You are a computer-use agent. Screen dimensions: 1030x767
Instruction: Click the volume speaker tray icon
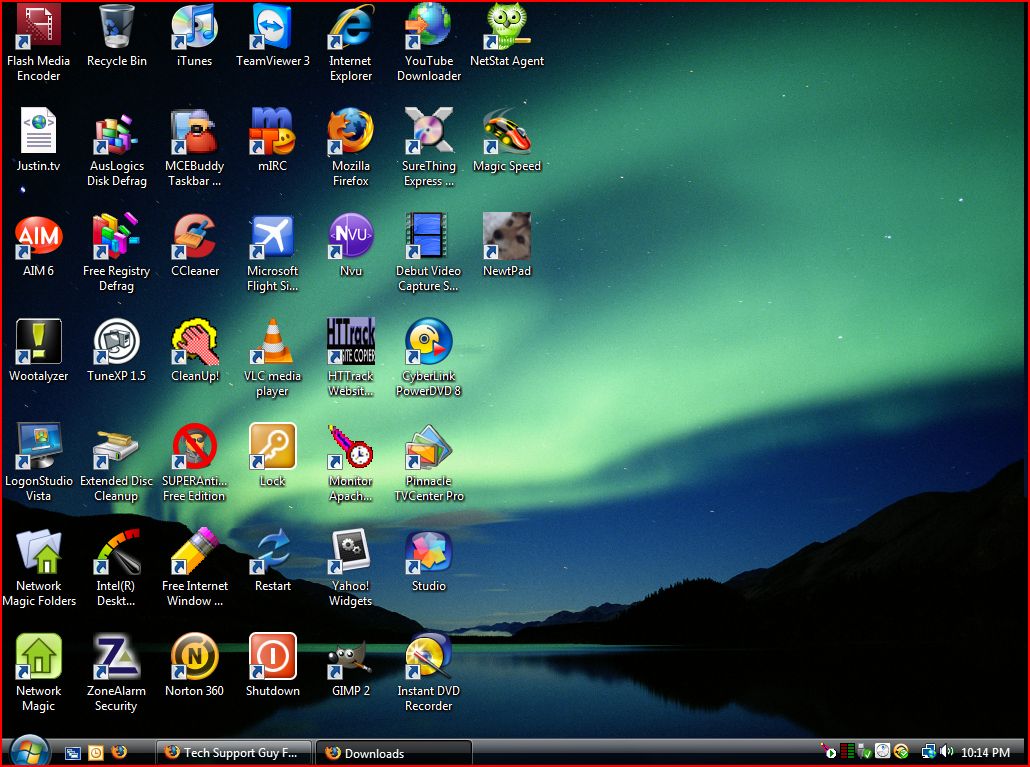[x=946, y=751]
